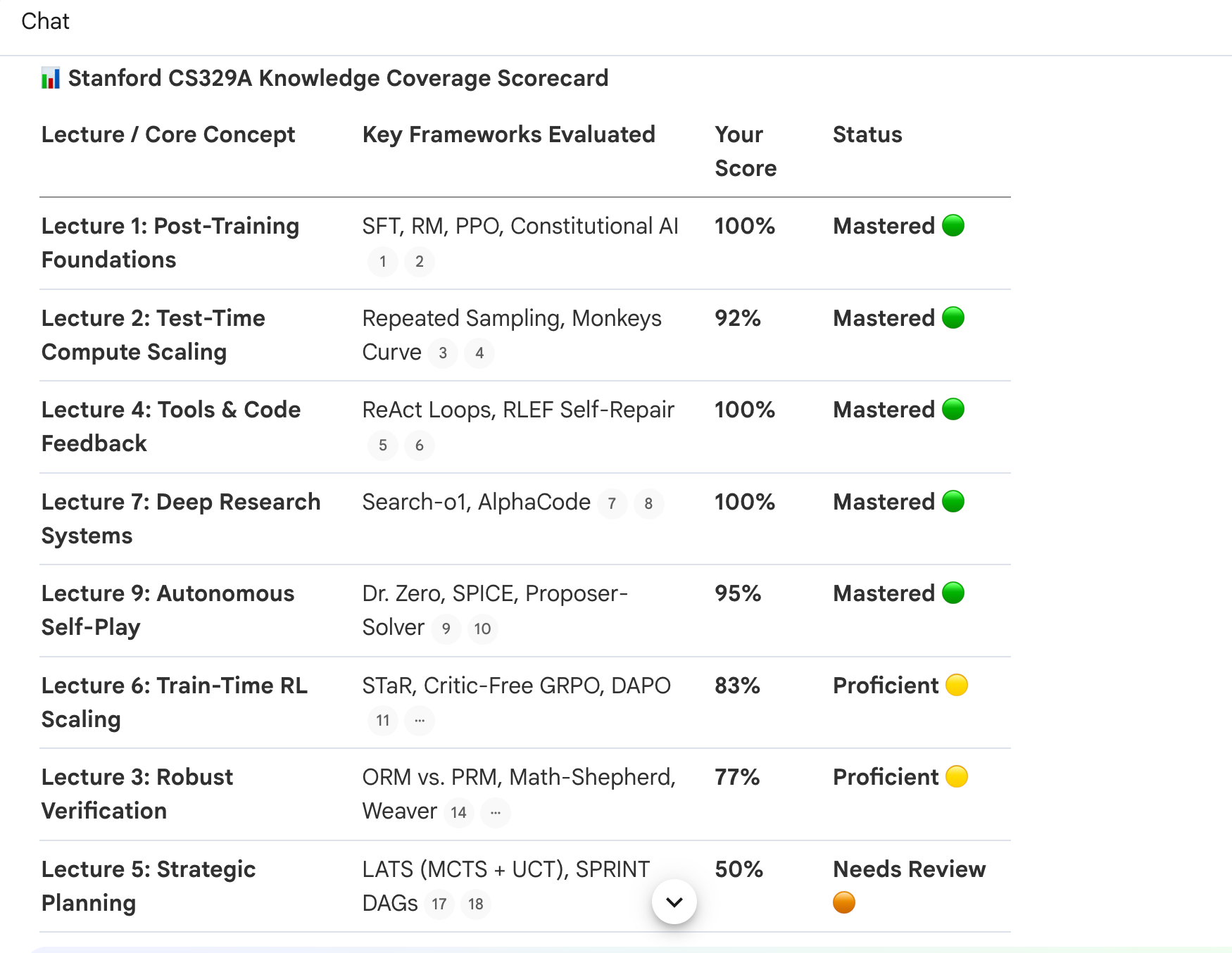This screenshot has width=1232, height=953.
Task: Click the scroll-down chevron button
Action: [674, 902]
